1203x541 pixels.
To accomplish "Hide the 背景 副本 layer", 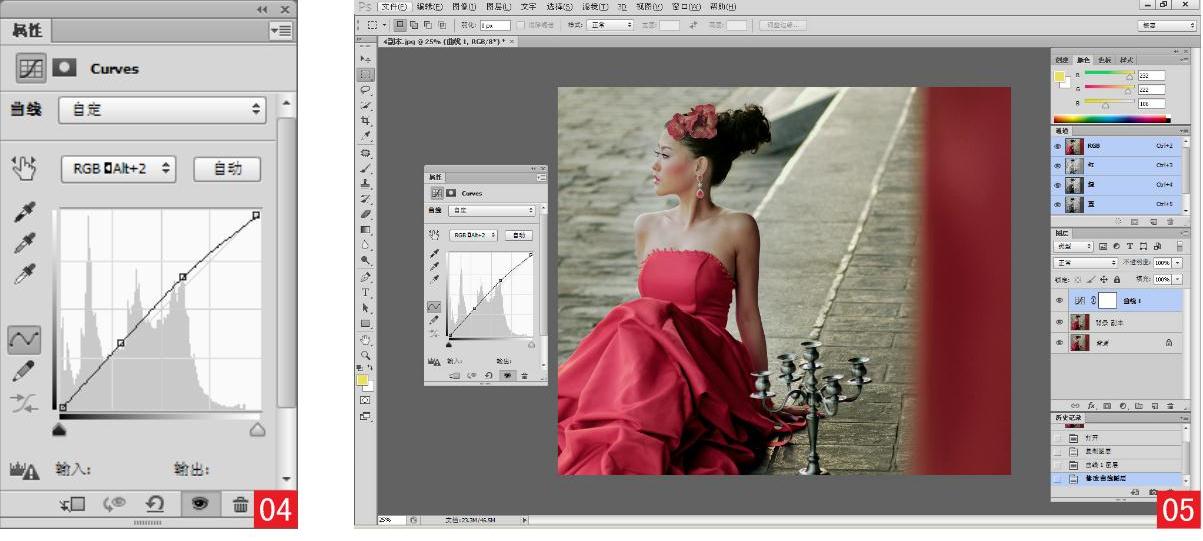I will point(1059,322).
